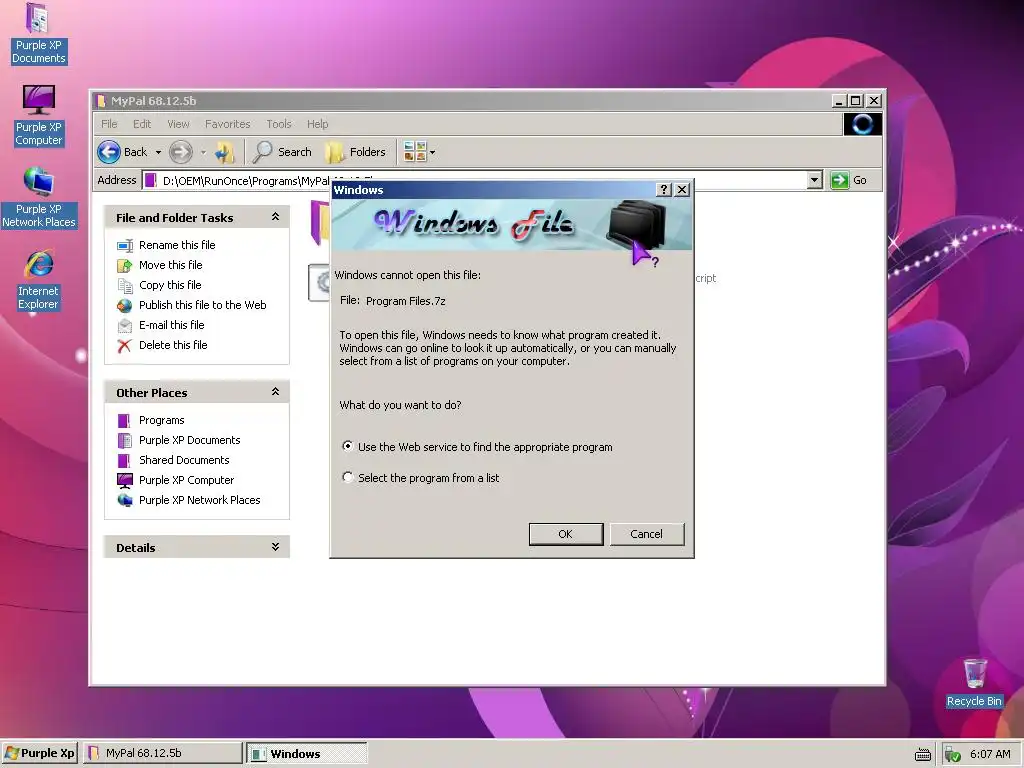Image resolution: width=1024 pixels, height=768 pixels.
Task: Open the Edit menu
Action: (142, 124)
